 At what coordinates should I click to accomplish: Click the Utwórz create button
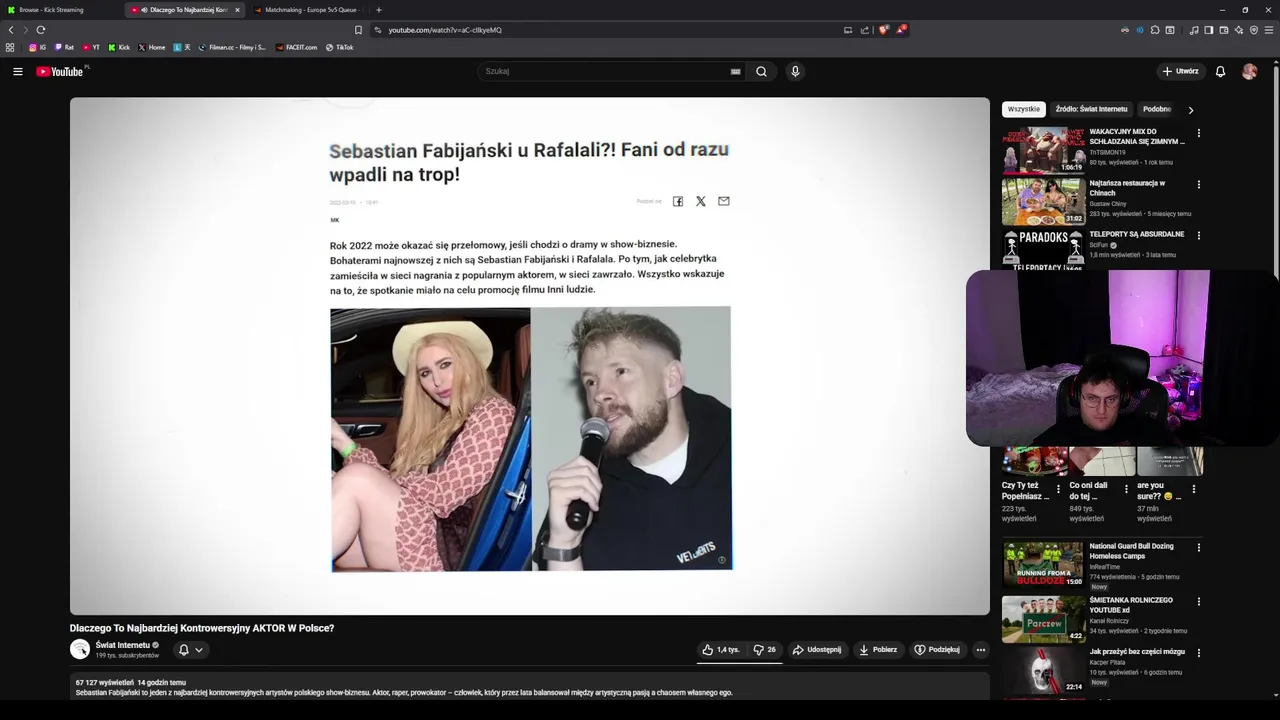pos(1180,71)
